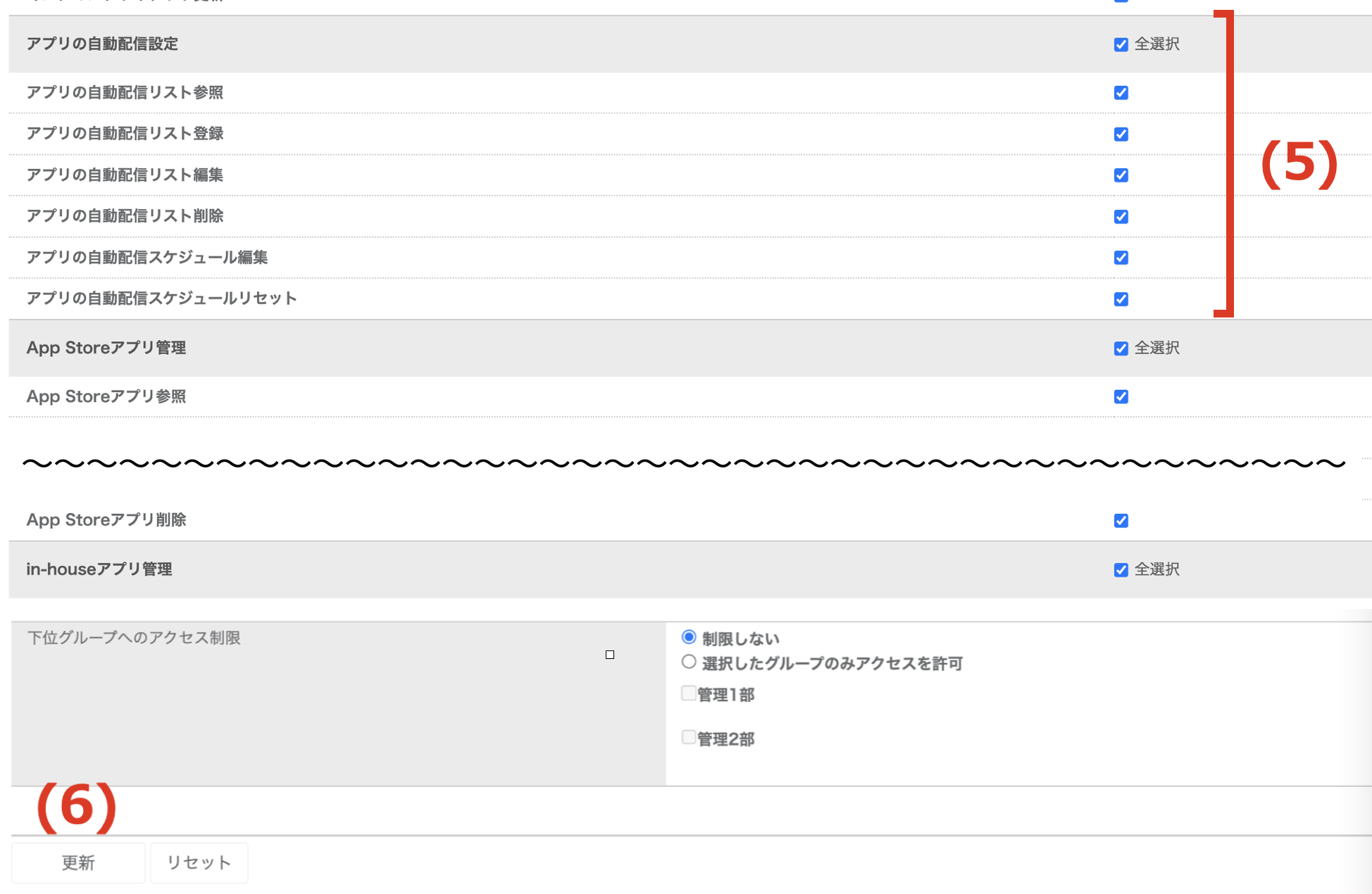Click the App Storeアプリ参照 row label
Viewport: 1372px width, 894px height.
coord(106,396)
